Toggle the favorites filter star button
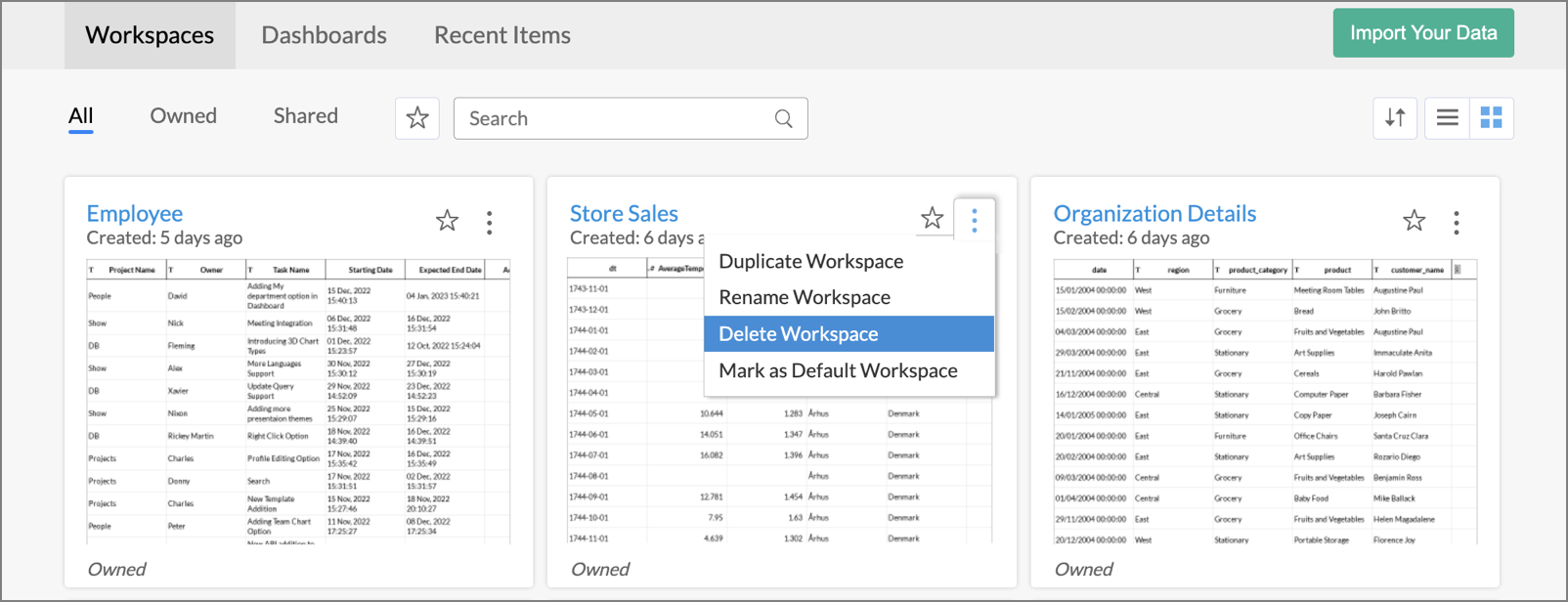The width and height of the screenshot is (1568, 602). point(417,118)
